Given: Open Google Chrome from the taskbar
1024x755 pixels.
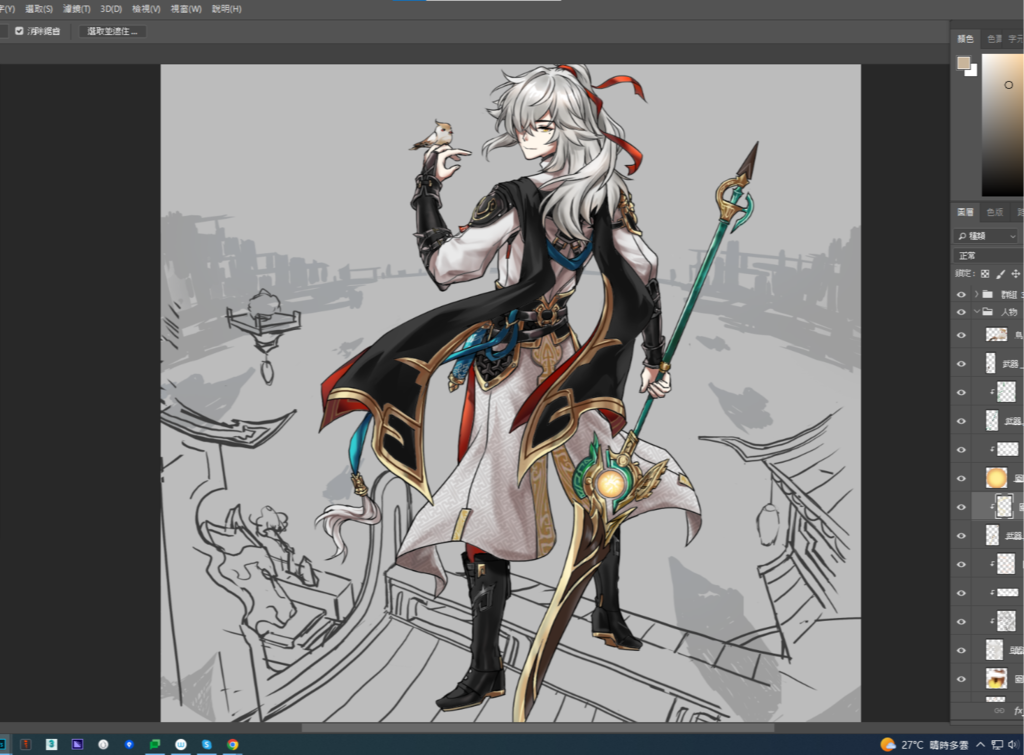Looking at the screenshot, I should [x=232, y=744].
